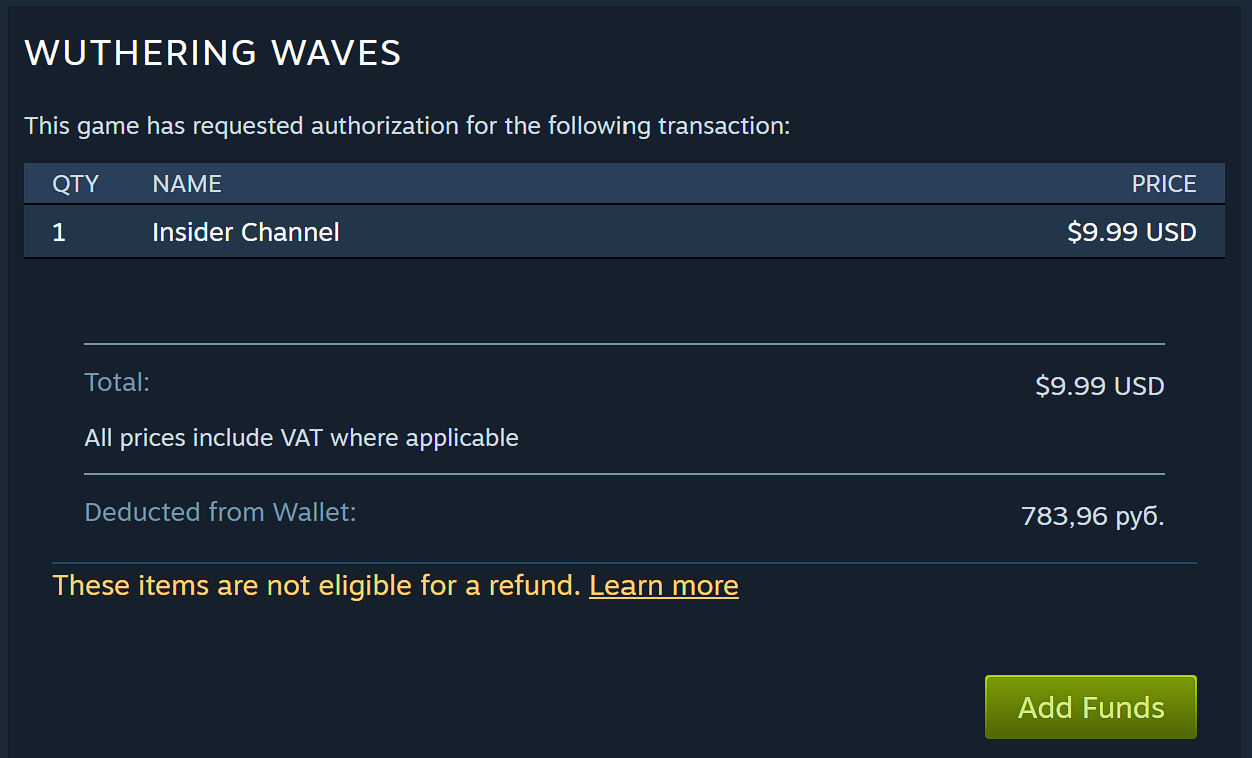Click the quantity value 1 in the row
The image size is (1252, 758).
pyautogui.click(x=59, y=232)
